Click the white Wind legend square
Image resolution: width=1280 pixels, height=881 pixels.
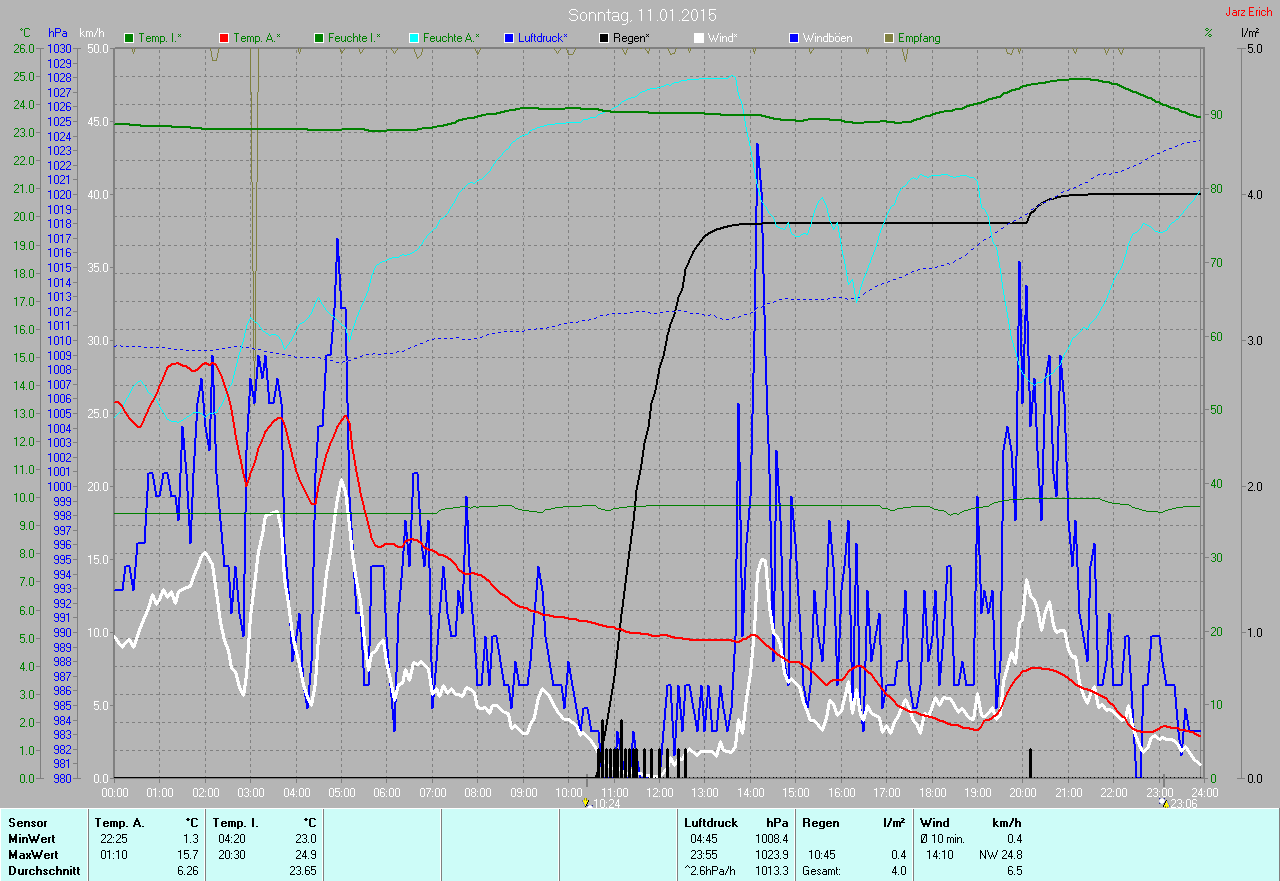pos(699,38)
